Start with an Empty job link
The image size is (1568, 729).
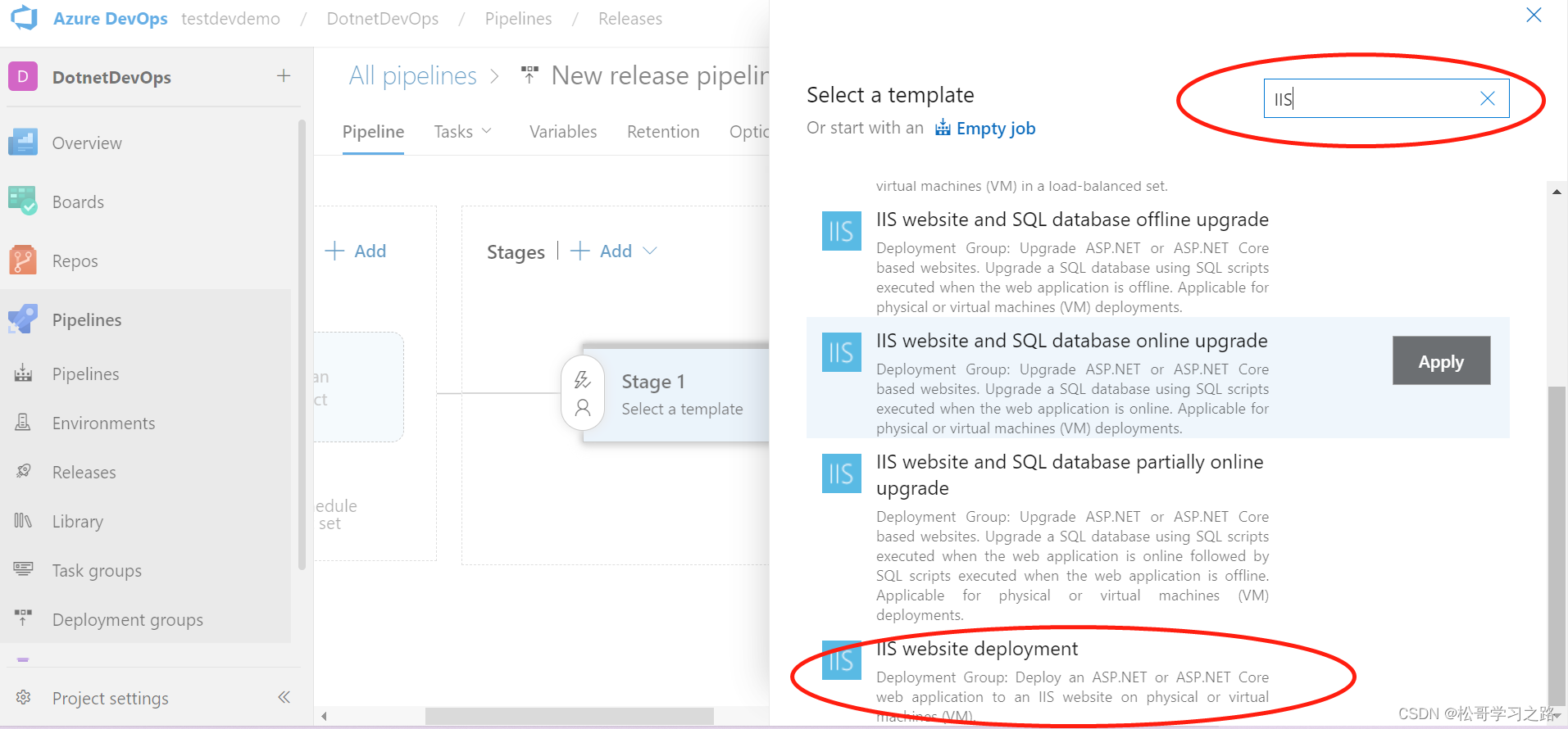pos(996,129)
